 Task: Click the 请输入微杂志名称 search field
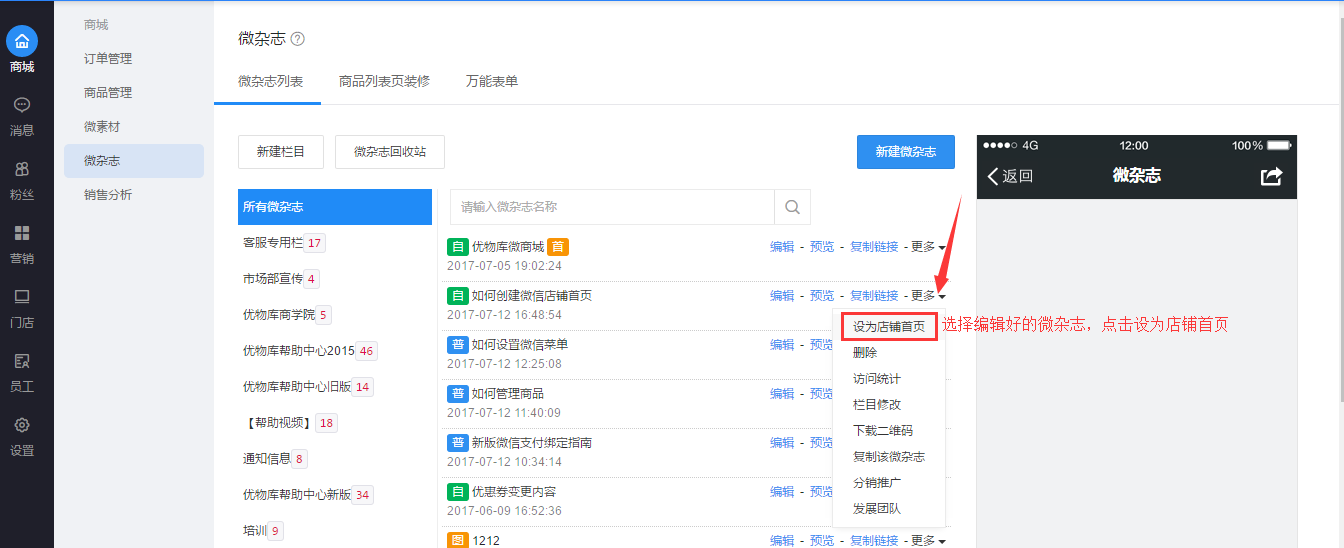point(612,207)
